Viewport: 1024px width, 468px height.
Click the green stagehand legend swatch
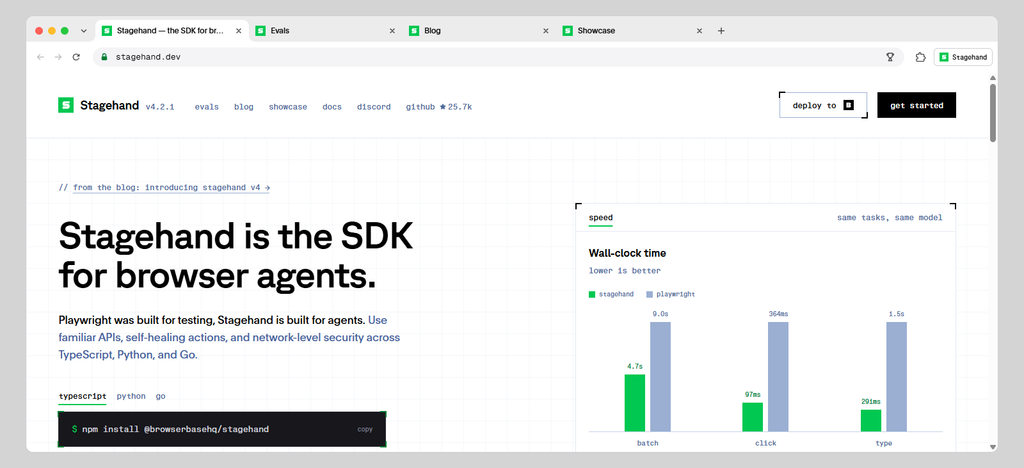(x=592, y=294)
